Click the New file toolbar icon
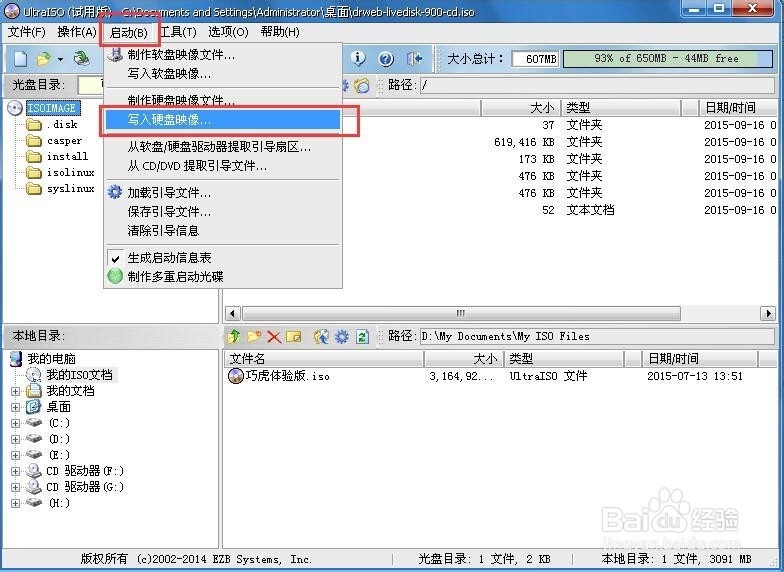 20,59
